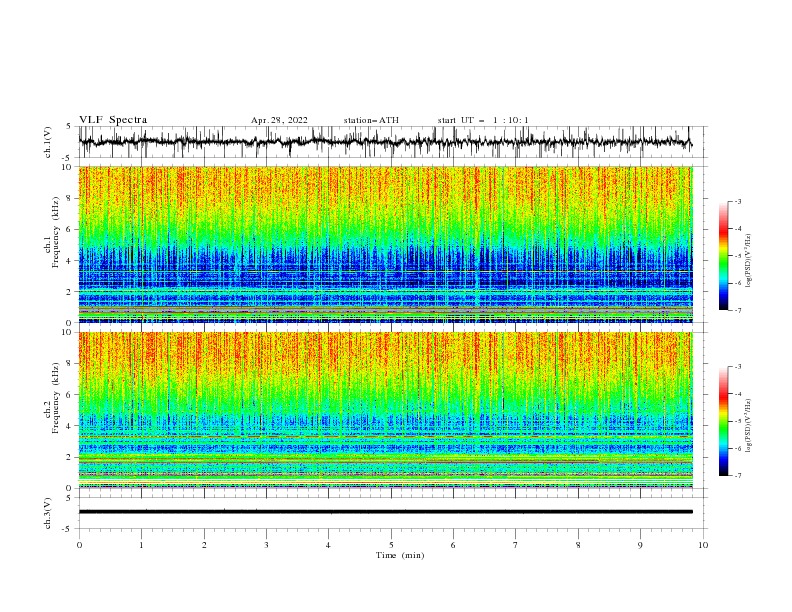Screen dimensions: 792x612
Task: Click the "-5" tick on ch.3(V) waveform axis
Action: click(67, 529)
